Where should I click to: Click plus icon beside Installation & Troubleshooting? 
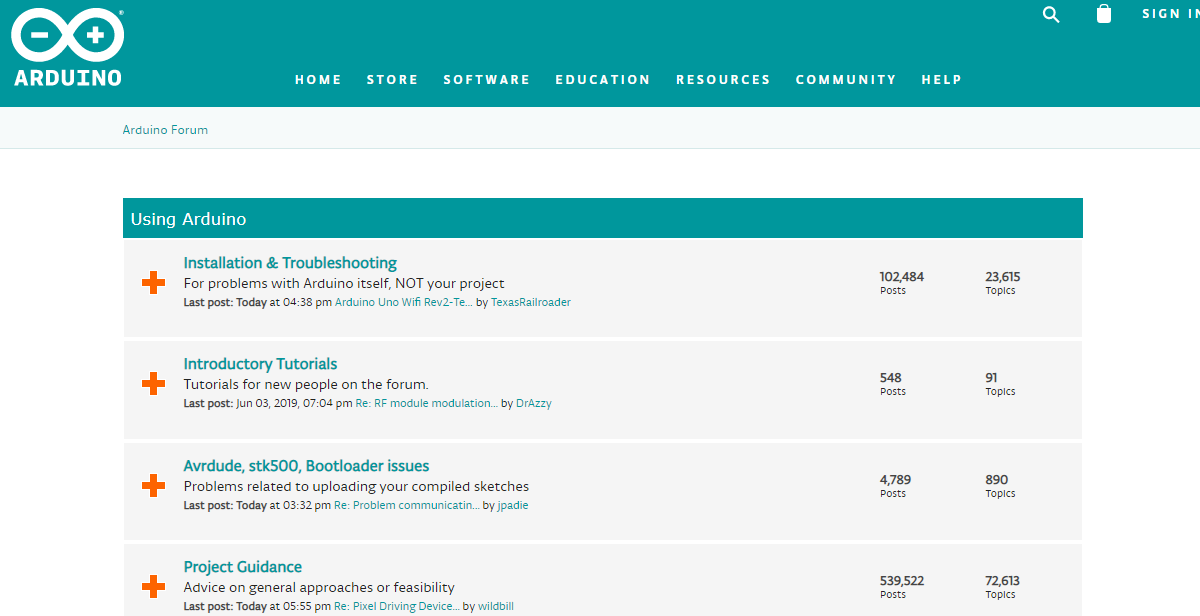pos(153,283)
